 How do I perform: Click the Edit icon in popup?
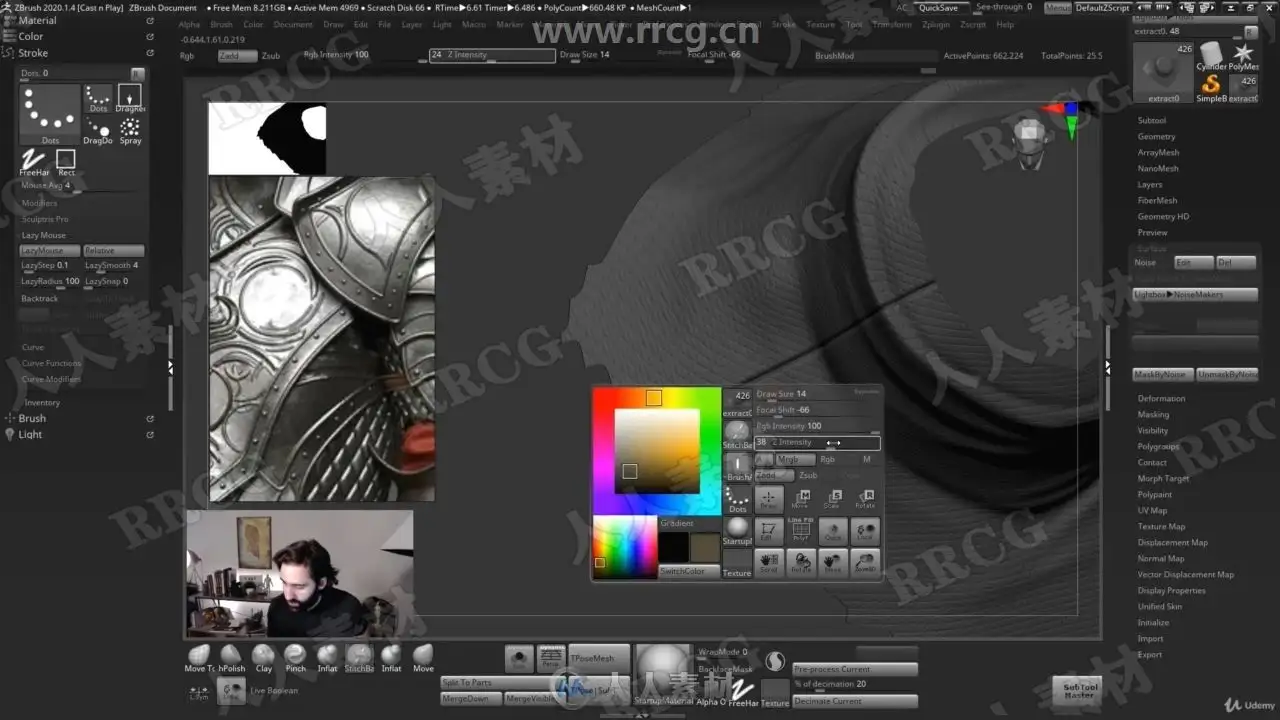coord(768,531)
